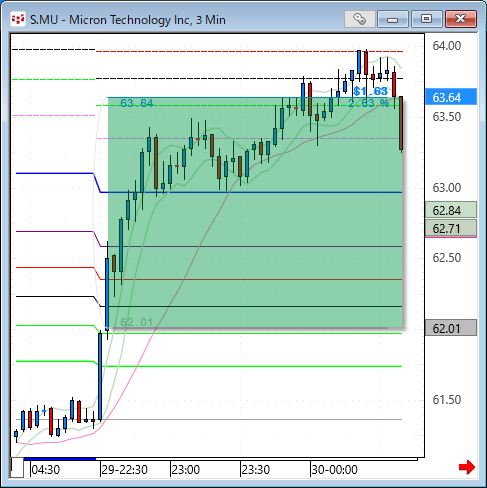Click the blue 63.64 current price label
The height and width of the screenshot is (488, 487).
[451, 97]
